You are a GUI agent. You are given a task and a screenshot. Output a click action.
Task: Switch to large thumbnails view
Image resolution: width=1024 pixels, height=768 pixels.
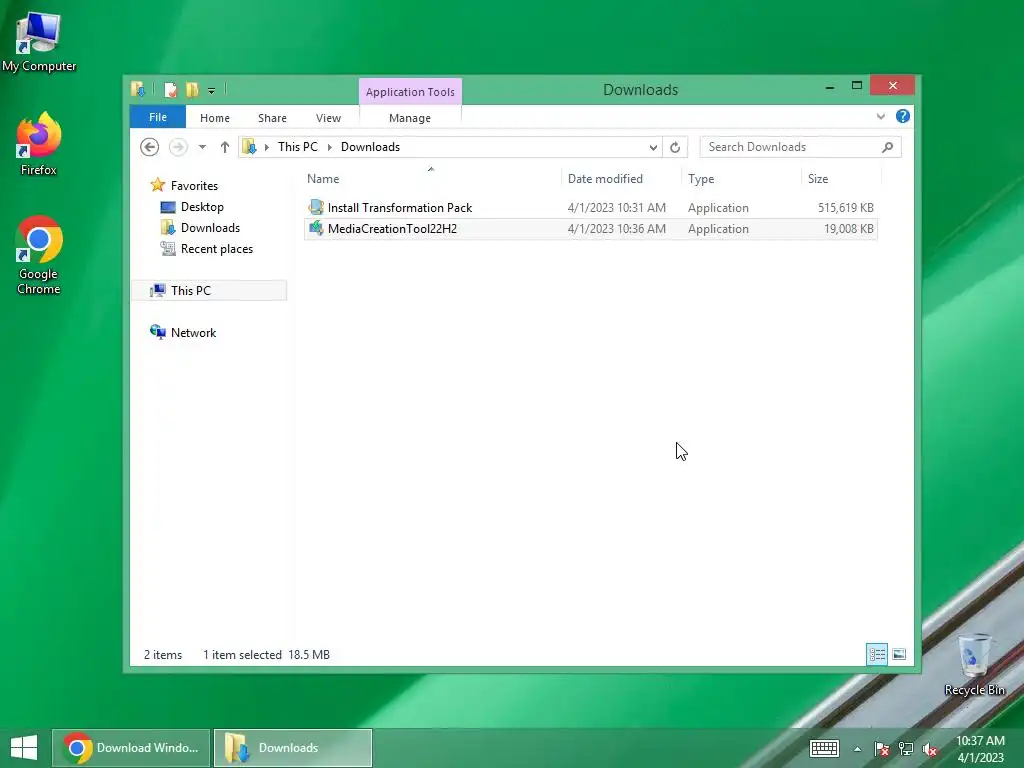coord(899,654)
